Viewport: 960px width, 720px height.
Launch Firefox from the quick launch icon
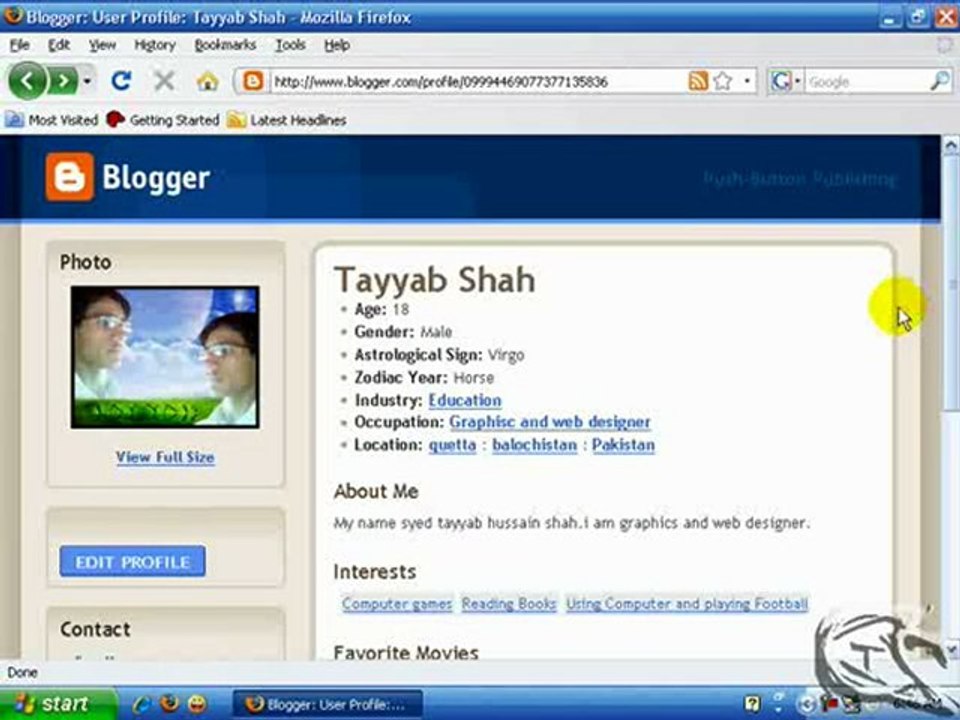click(170, 704)
